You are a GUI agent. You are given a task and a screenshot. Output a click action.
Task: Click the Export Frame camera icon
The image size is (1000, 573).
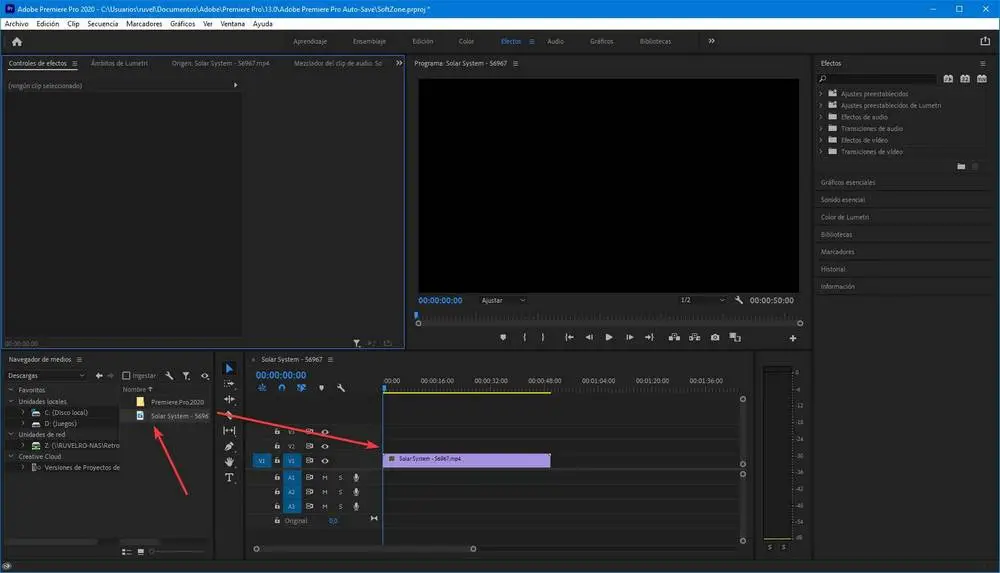tap(715, 338)
